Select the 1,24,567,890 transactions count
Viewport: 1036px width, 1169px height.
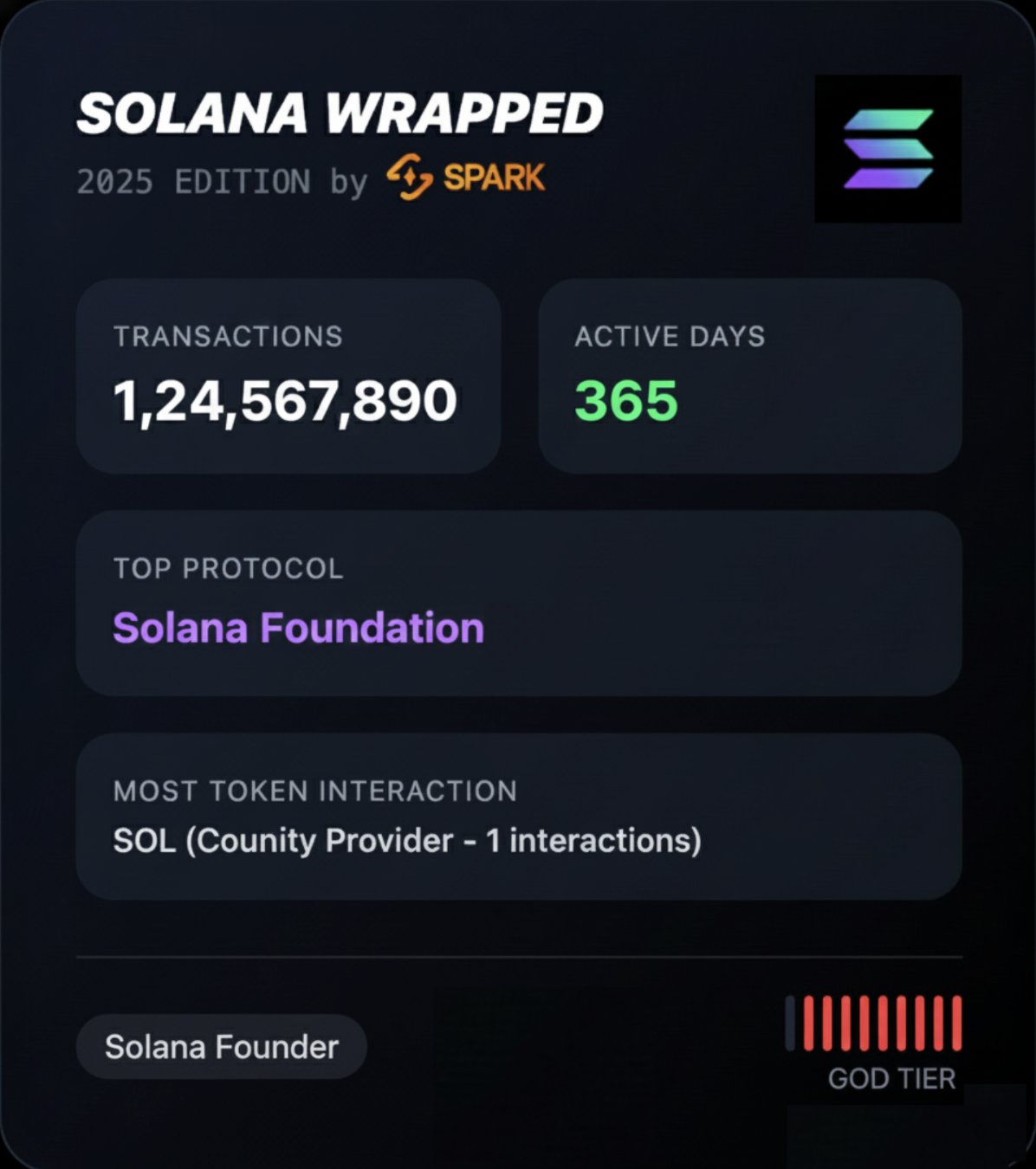coord(285,401)
